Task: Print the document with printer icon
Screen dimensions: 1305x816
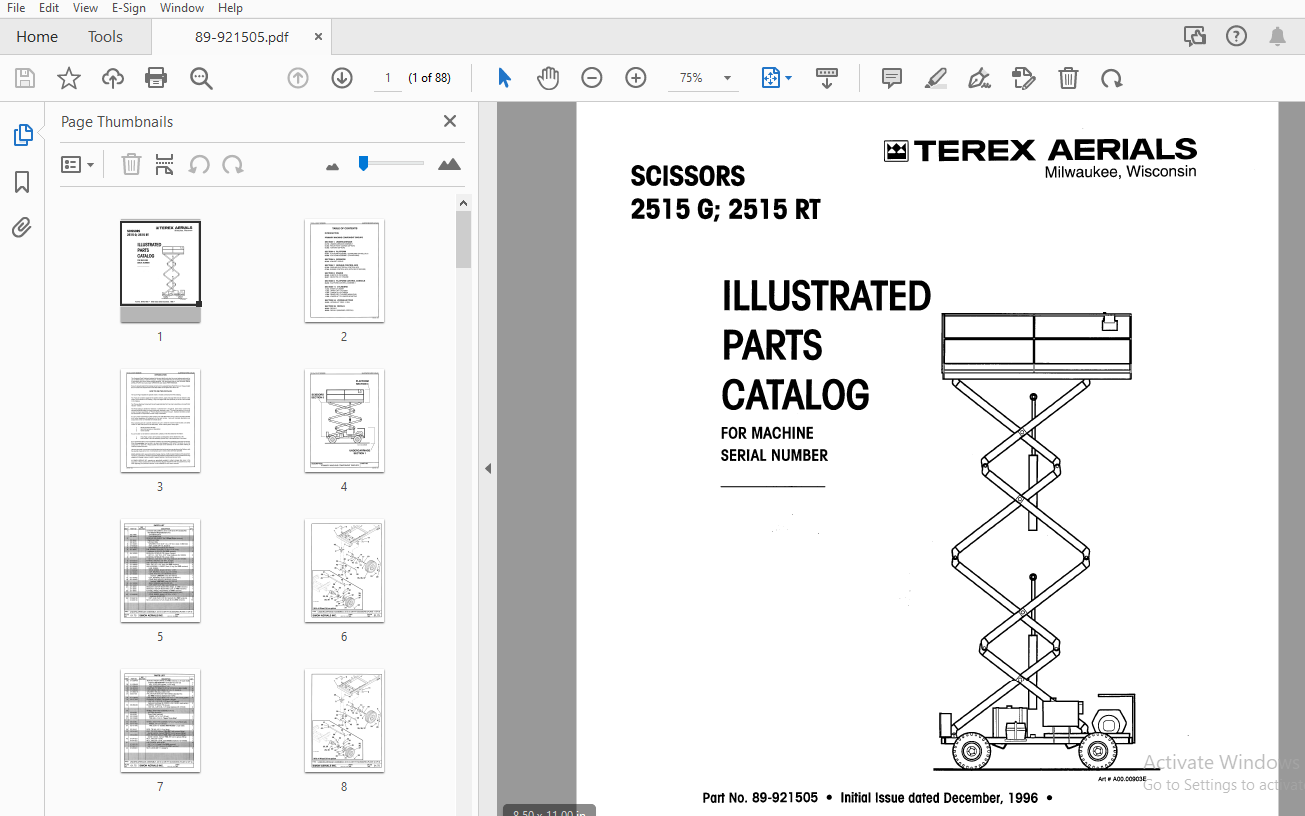Action: 156,78
